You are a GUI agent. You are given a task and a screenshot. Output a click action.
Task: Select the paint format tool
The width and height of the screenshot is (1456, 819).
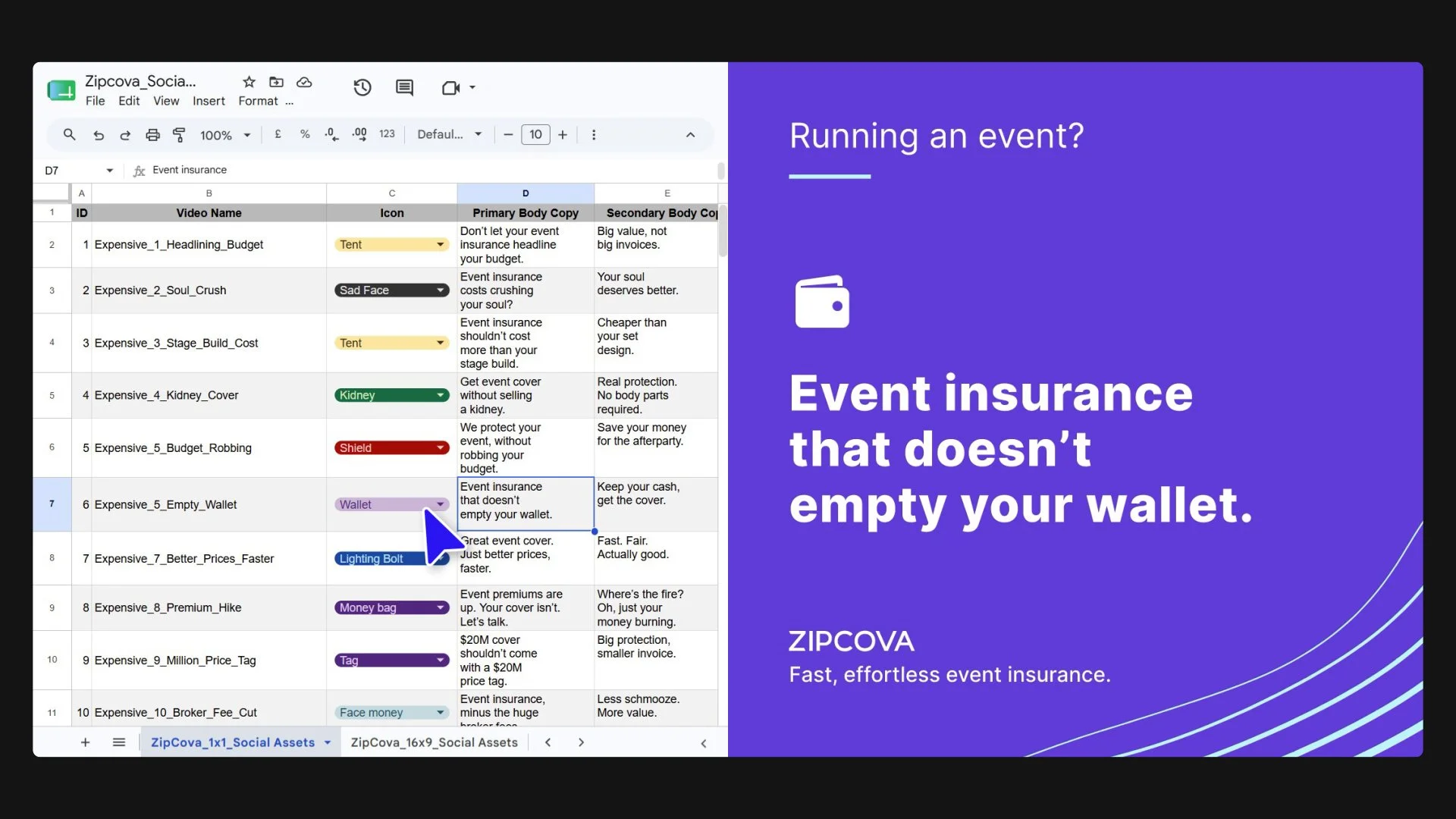179,135
